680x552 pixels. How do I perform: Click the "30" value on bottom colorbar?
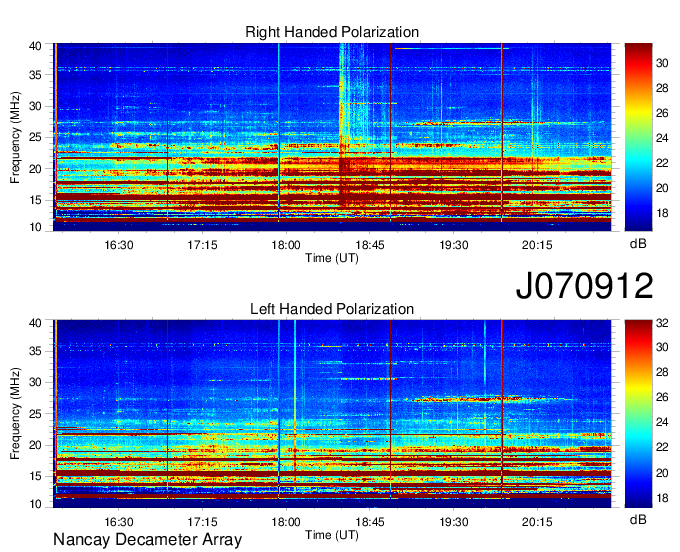[x=662, y=347]
